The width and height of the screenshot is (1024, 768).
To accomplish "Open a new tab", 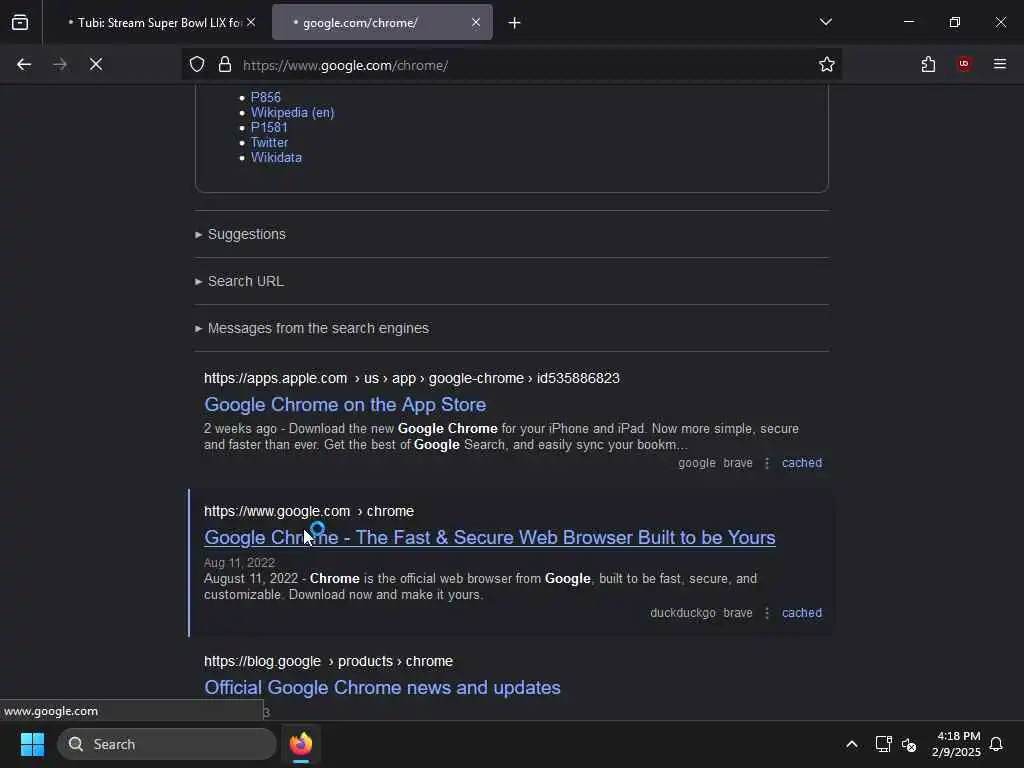I will [x=515, y=23].
